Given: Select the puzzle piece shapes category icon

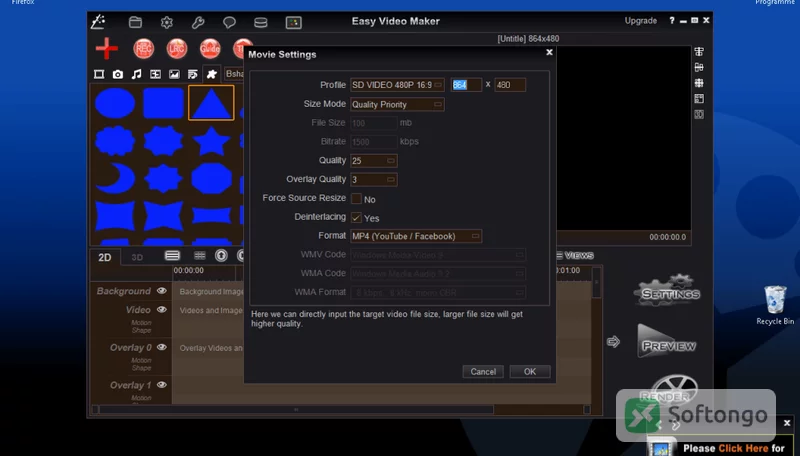Looking at the screenshot, I should 211,74.
